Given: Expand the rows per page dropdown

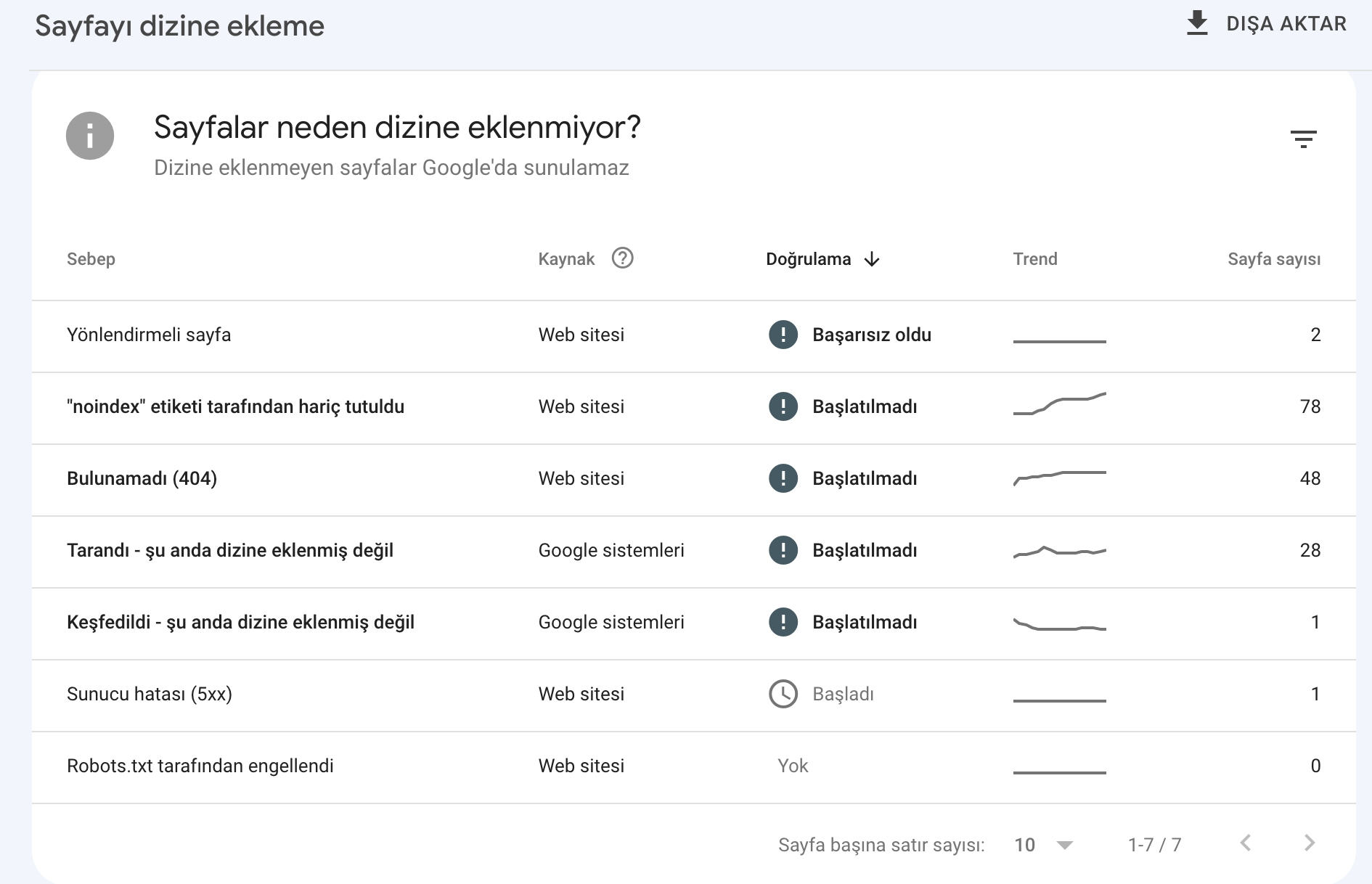Looking at the screenshot, I should [x=1043, y=845].
